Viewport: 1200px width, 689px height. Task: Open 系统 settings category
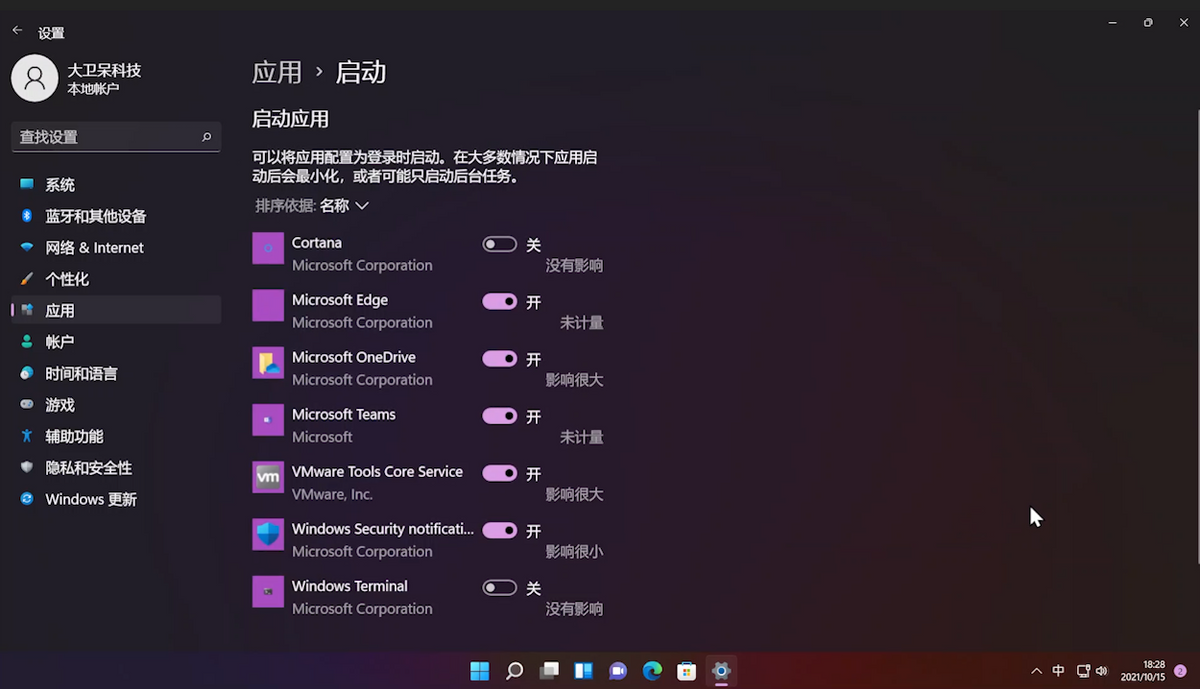116,185
